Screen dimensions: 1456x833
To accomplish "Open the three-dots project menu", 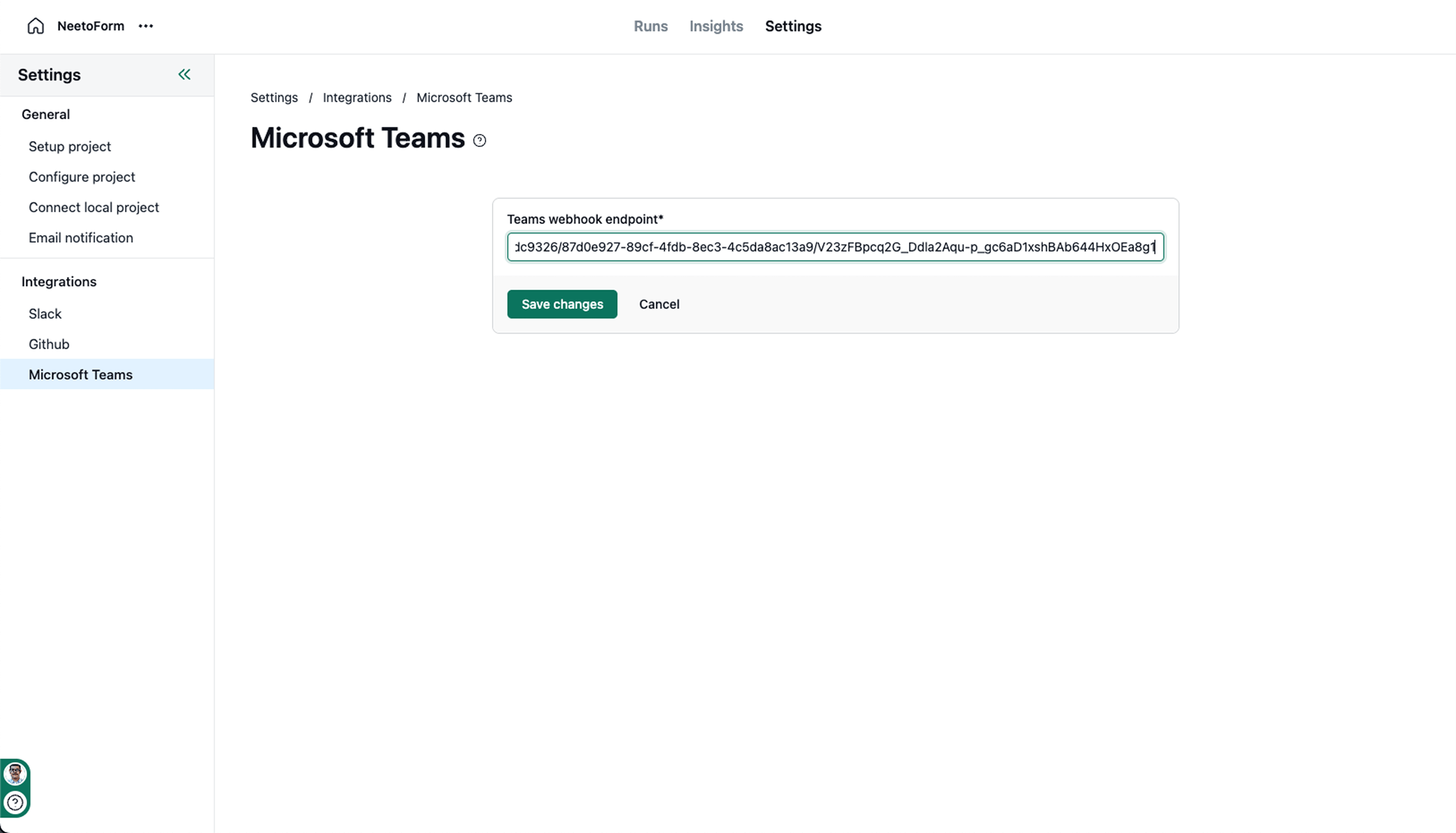I will coord(146,26).
